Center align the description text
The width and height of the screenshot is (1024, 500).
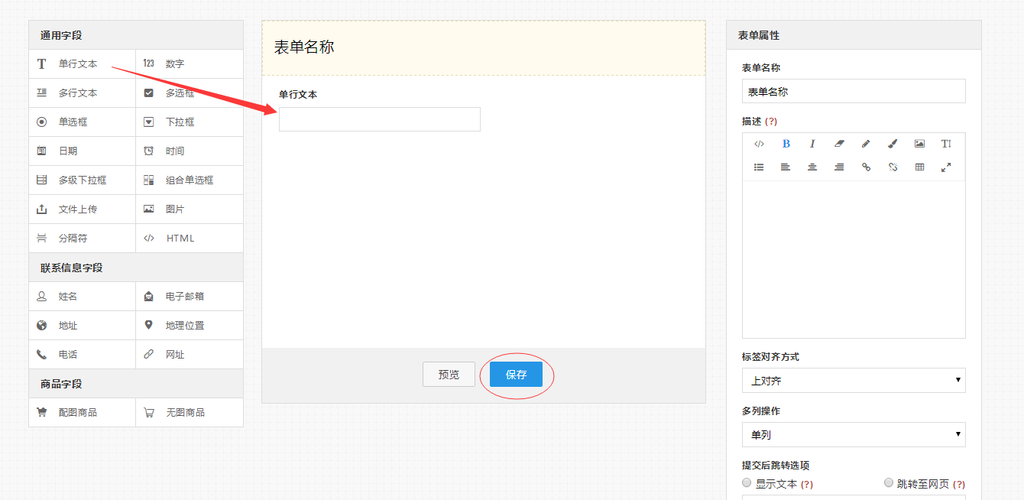[x=812, y=167]
